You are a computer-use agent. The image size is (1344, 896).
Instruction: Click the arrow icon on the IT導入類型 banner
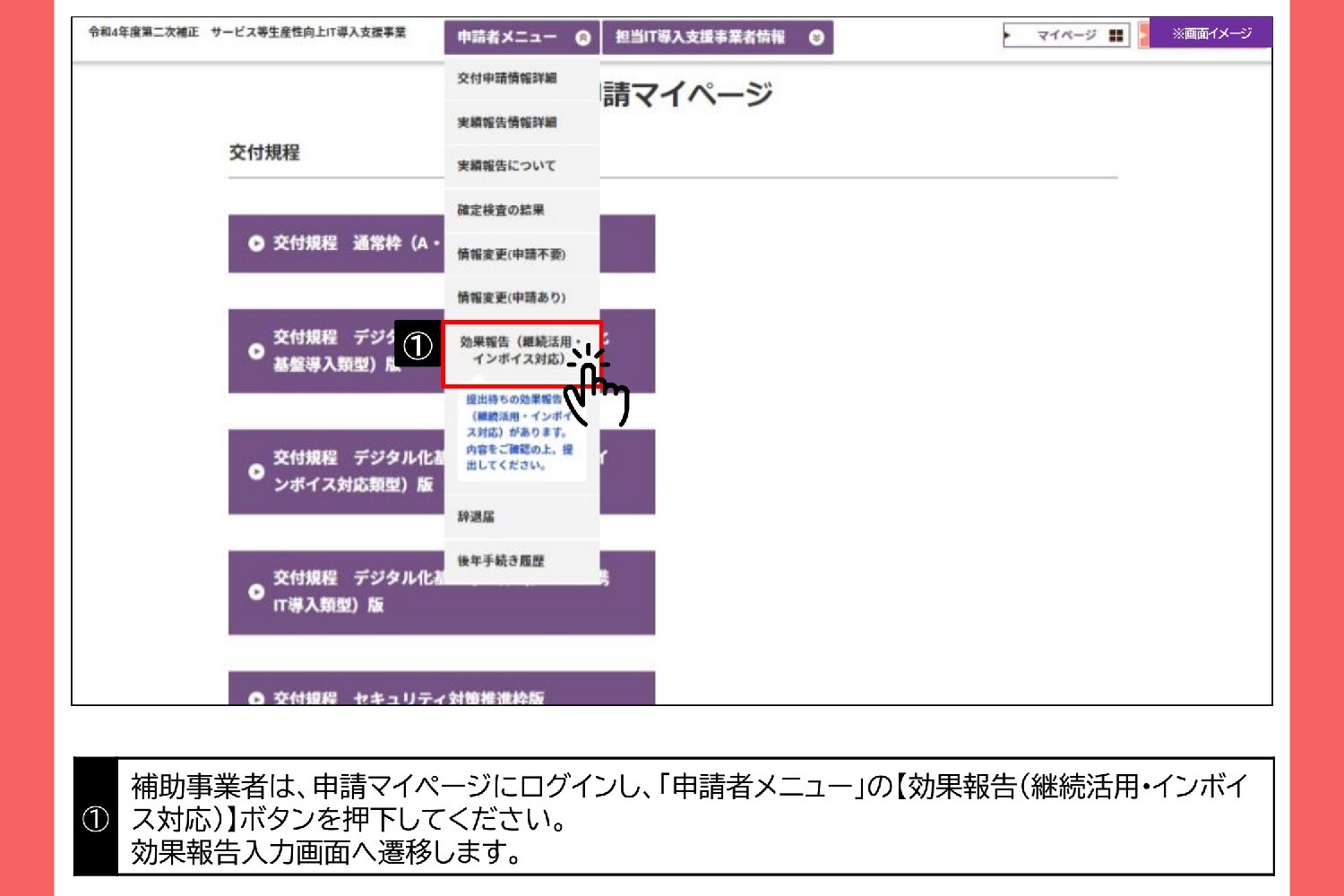[x=256, y=591]
